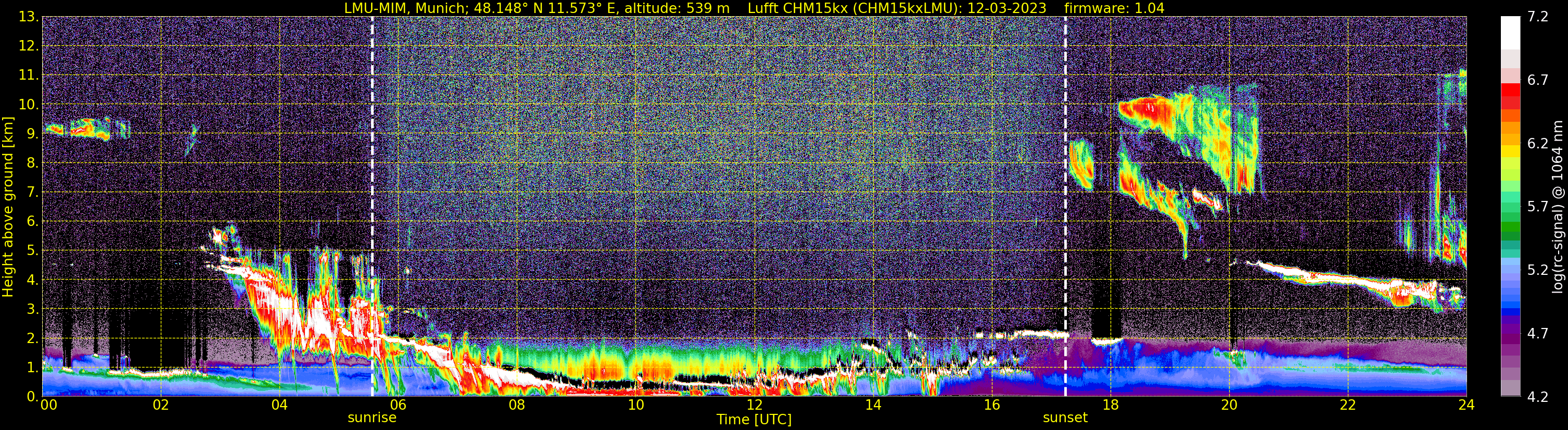Click the x-axis tick label '22'
1568x430 pixels.
tap(1348, 405)
